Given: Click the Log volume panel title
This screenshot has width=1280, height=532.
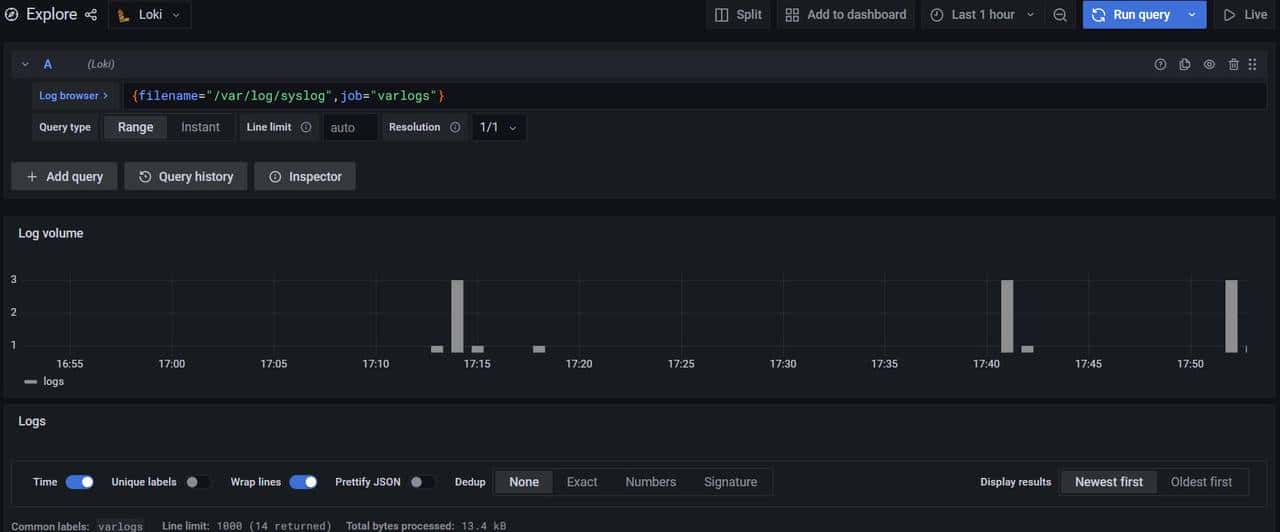Looking at the screenshot, I should point(51,233).
